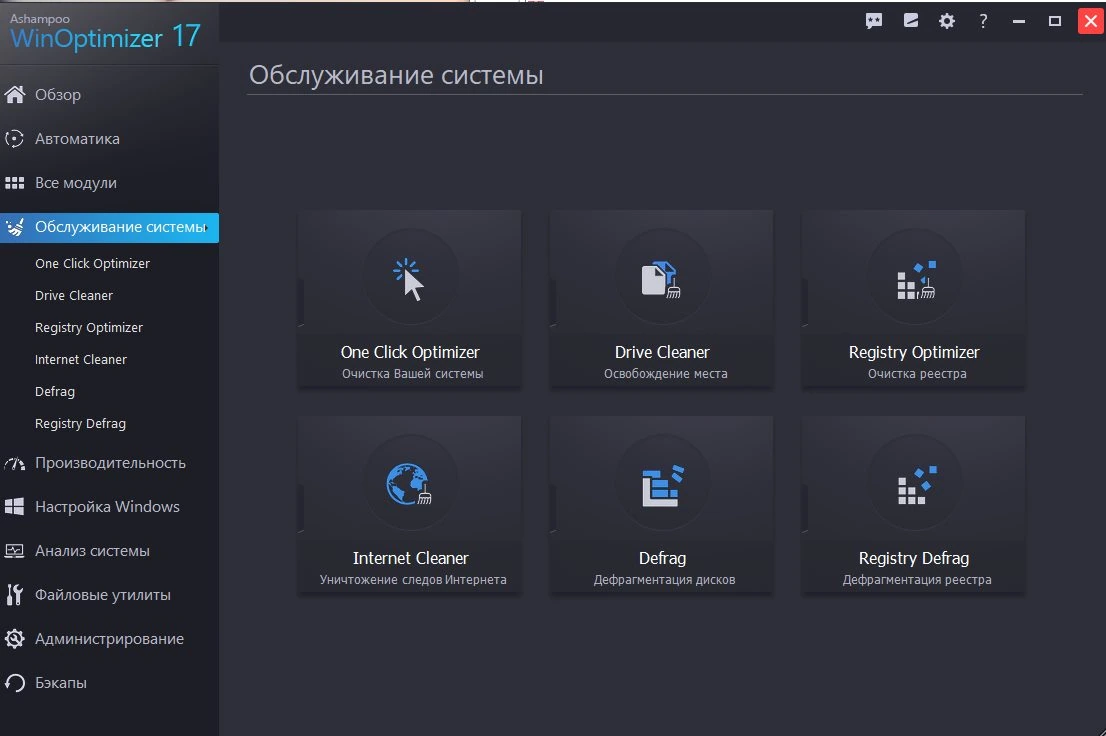The image size is (1106, 736).
Task: Expand Настройка Windows section
Action: (x=107, y=507)
